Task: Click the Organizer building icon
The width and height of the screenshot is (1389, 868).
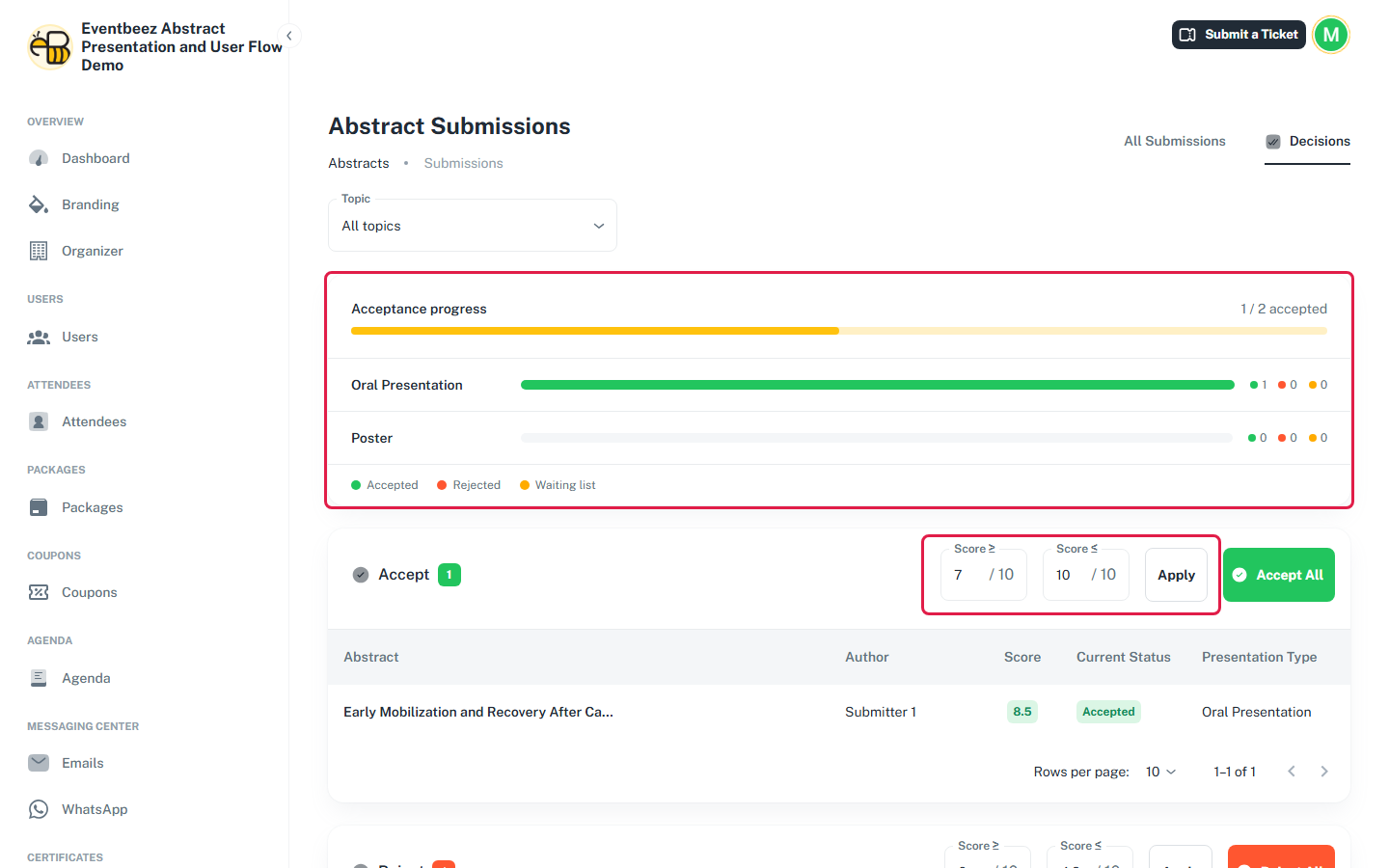Action: pyautogui.click(x=39, y=251)
